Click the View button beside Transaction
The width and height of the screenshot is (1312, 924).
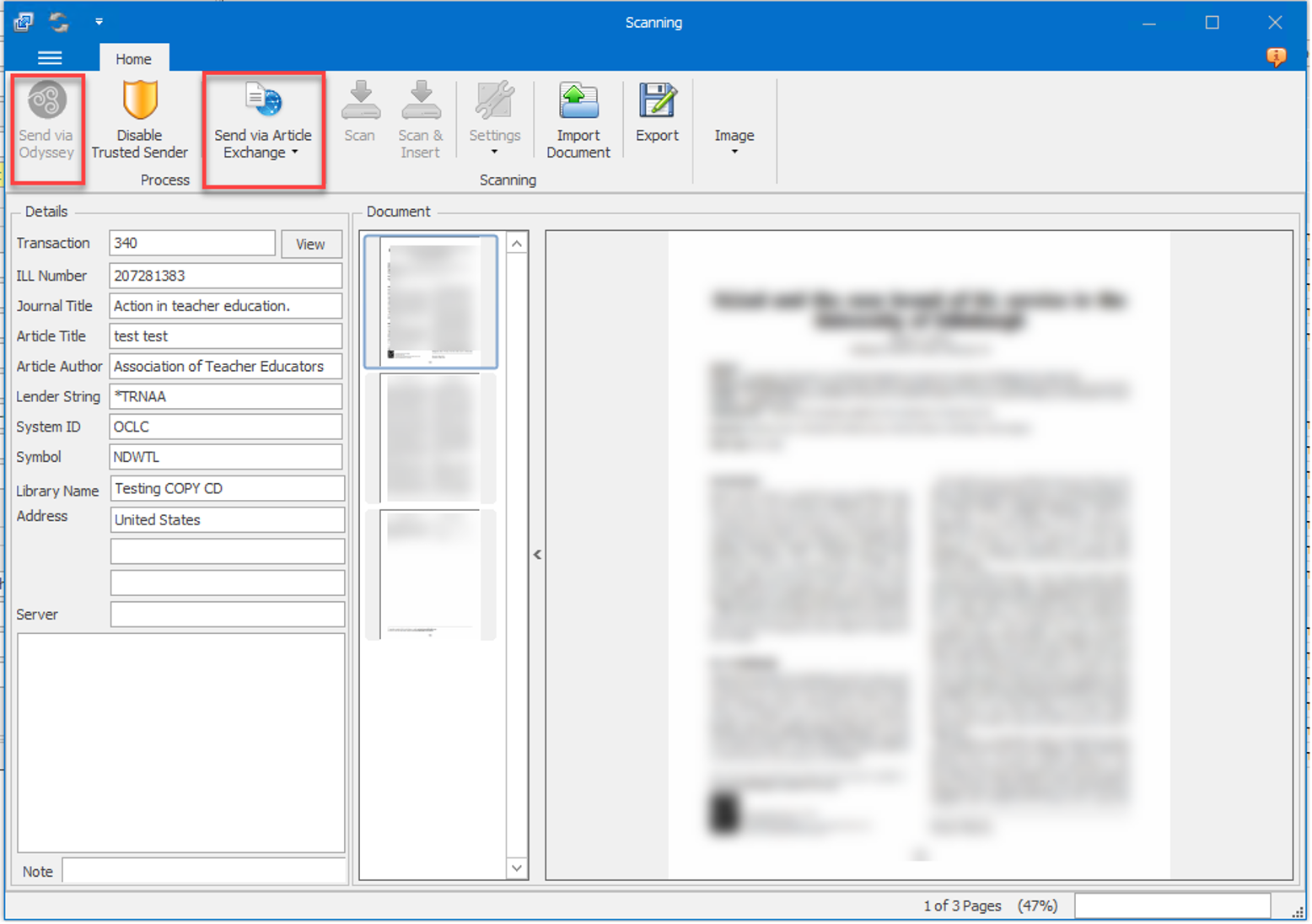(311, 244)
